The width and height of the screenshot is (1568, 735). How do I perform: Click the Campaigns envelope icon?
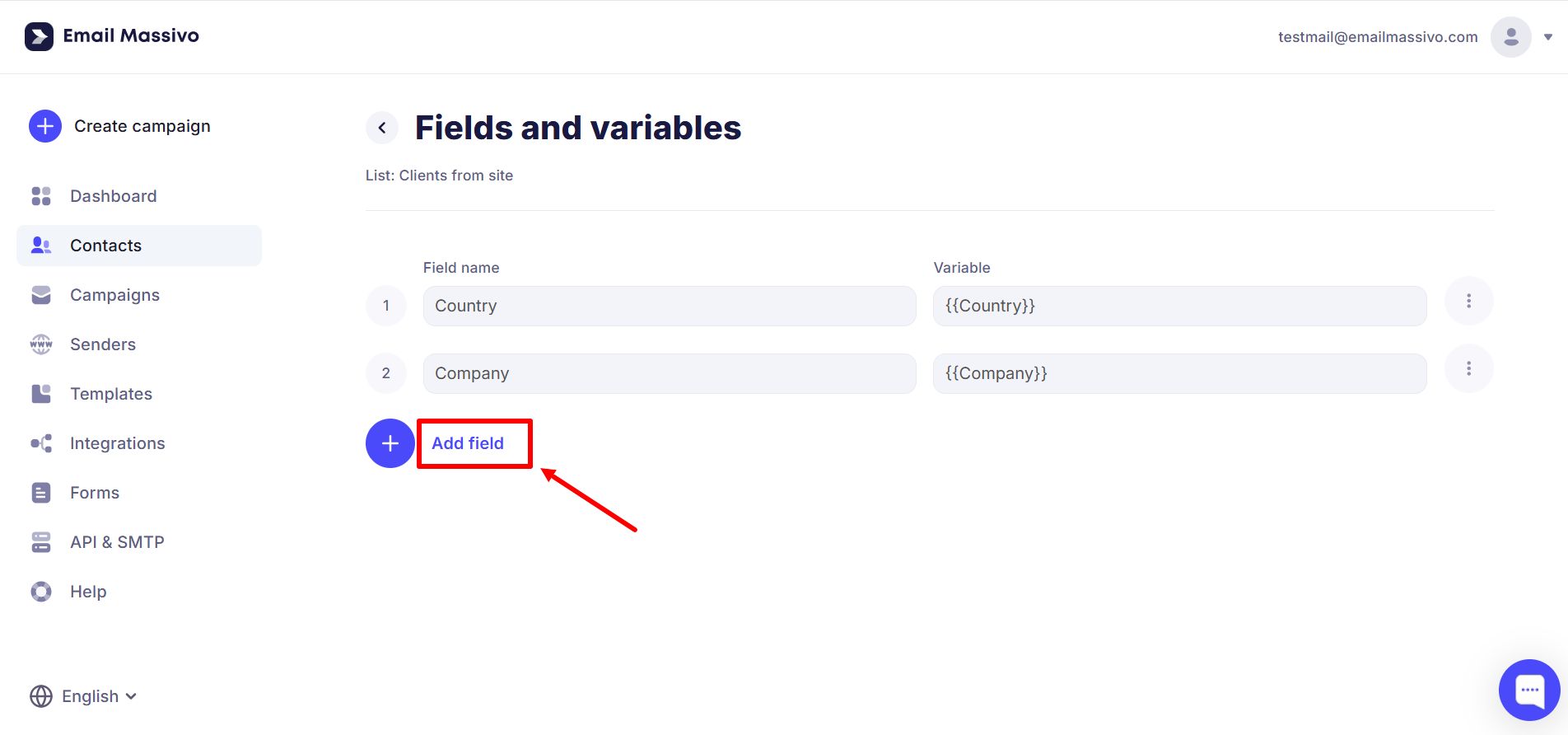tap(41, 295)
